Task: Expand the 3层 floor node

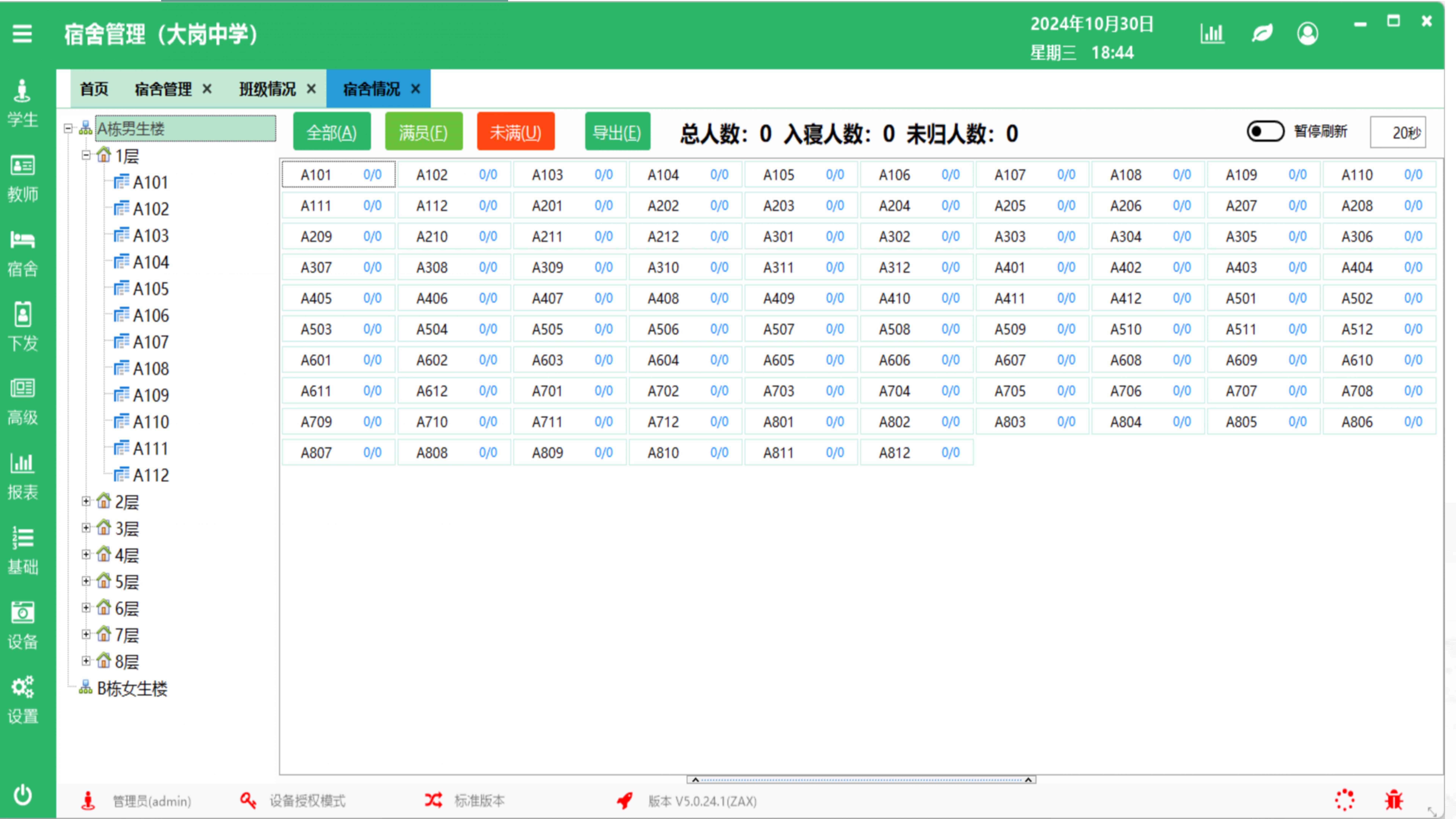Action: pyautogui.click(x=86, y=528)
